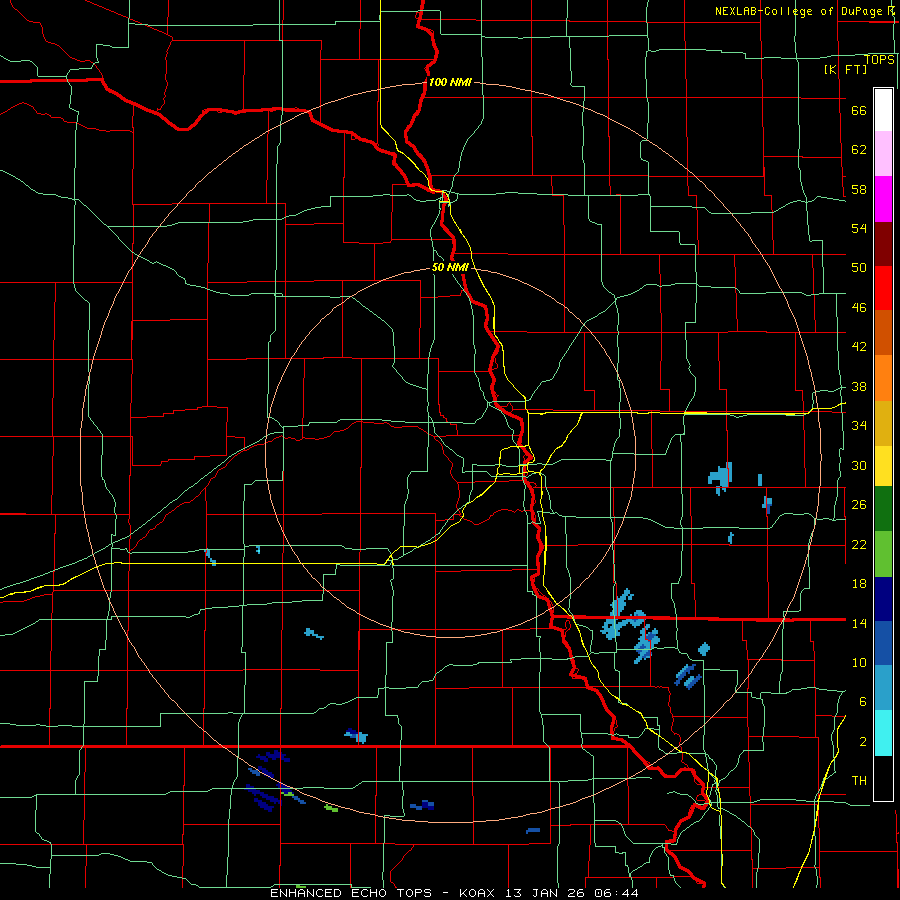This screenshot has width=900, height=900.
Task: Click the "13 JAN 26 06:44" timestamp
Action: coord(573,893)
